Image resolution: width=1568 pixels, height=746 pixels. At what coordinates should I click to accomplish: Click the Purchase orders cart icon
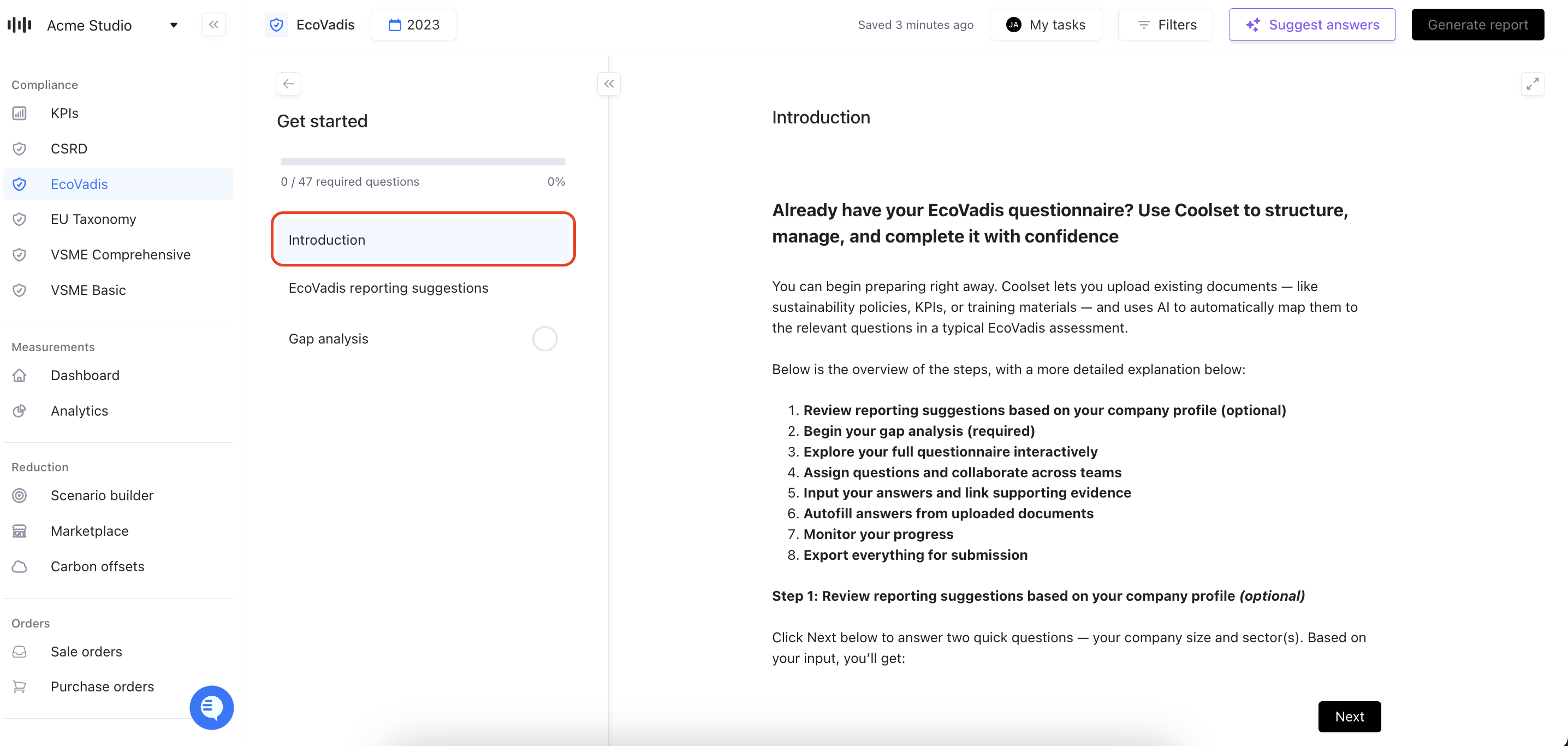[x=20, y=687]
